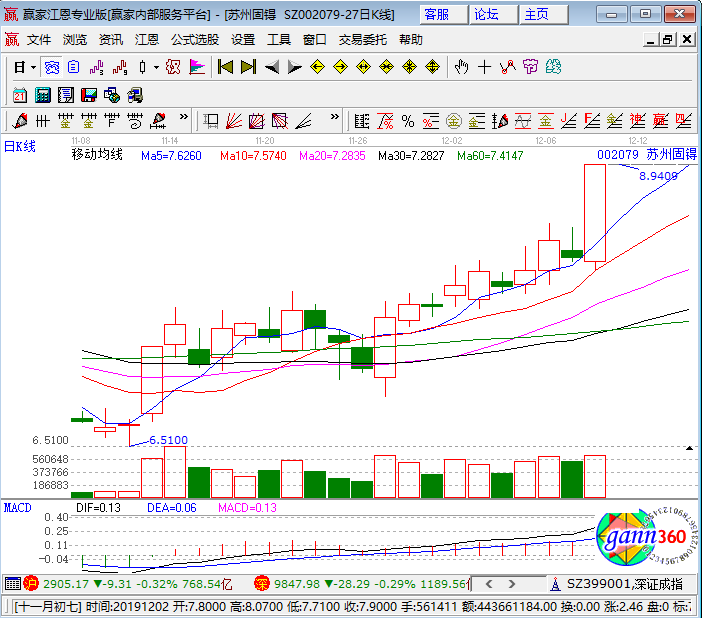Select the crosshair cursor tool
This screenshot has width=702, height=618.
(484, 67)
